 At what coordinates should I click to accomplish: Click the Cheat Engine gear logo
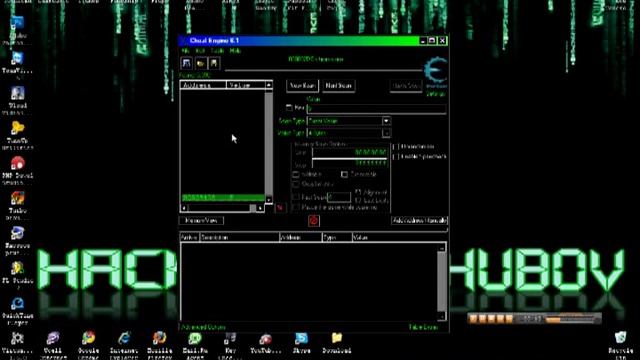[x=436, y=70]
